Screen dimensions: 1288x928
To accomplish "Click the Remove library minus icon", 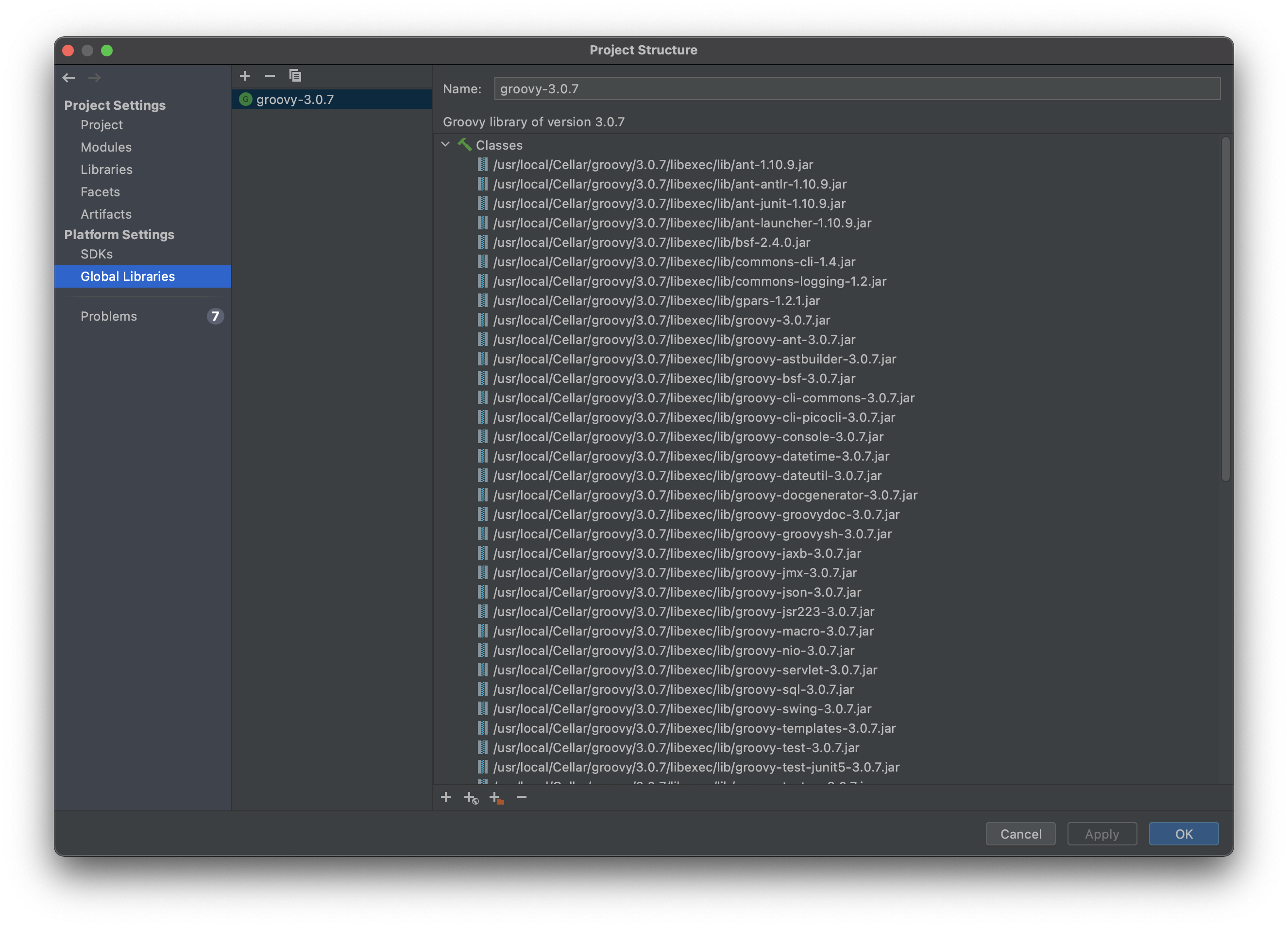I will (x=270, y=76).
